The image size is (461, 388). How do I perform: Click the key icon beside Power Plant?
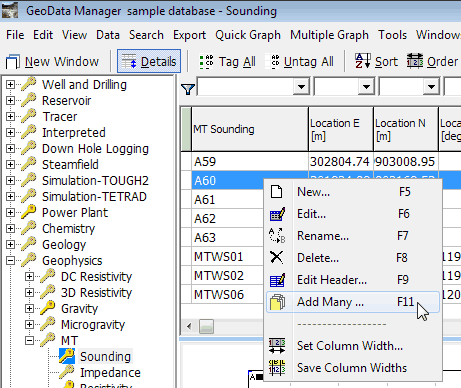pos(29,212)
